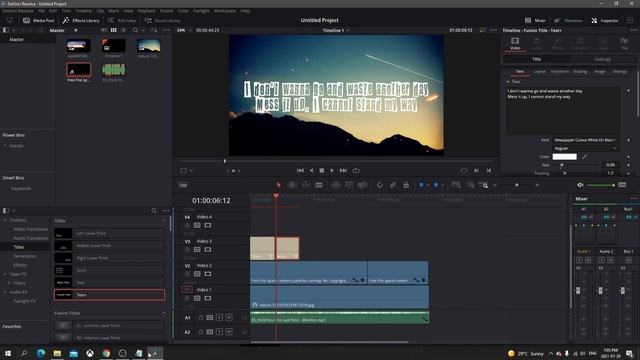
Task: Switch media pool to thumbnail grid view
Action: (x=113, y=30)
